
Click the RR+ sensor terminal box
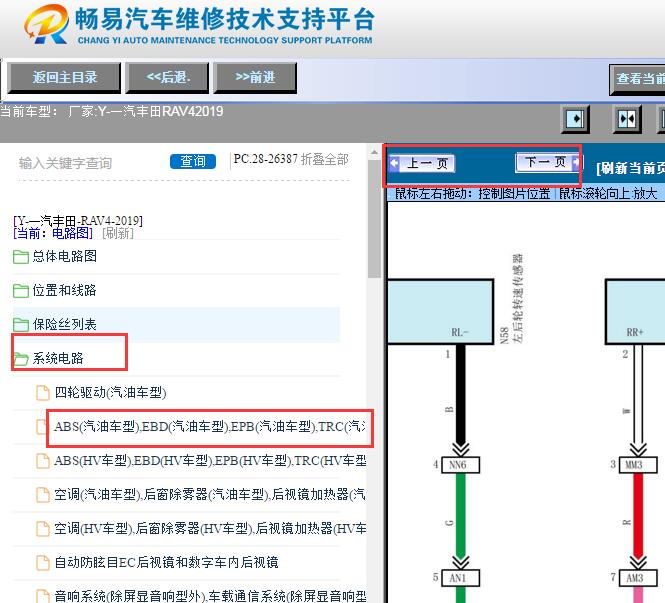pyautogui.click(x=635, y=312)
